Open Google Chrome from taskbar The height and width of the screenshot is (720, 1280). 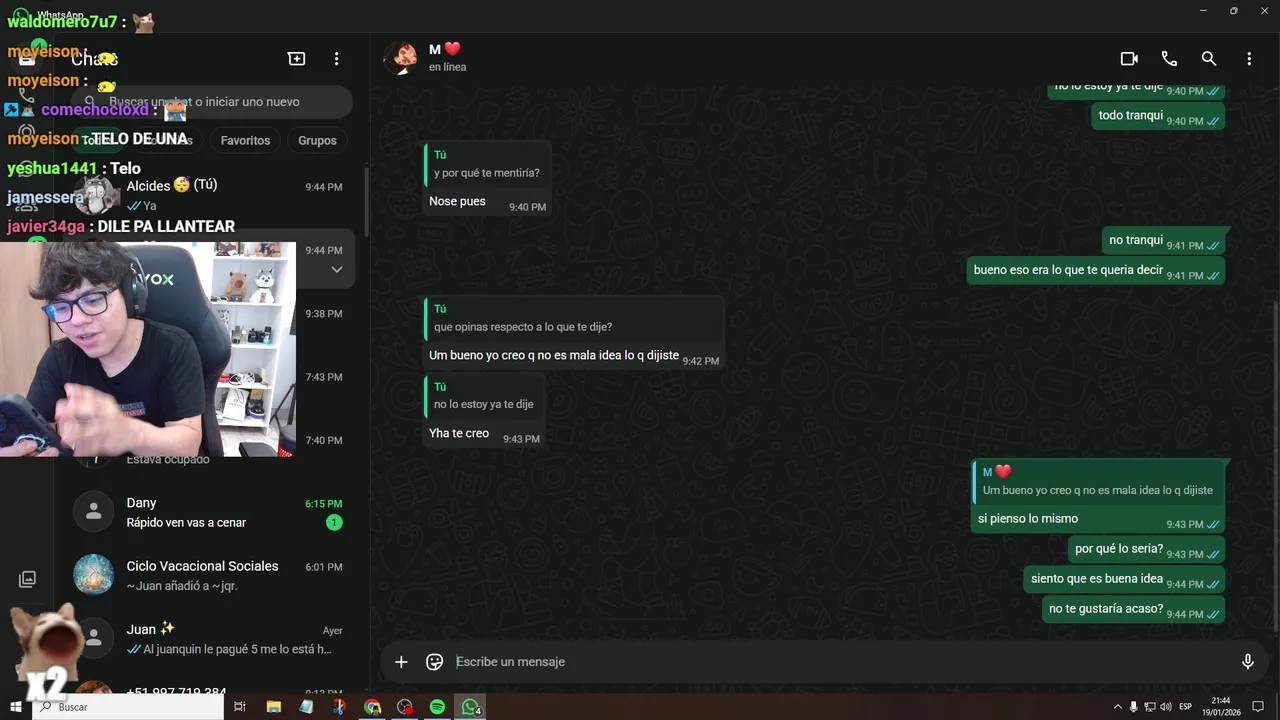(372, 707)
